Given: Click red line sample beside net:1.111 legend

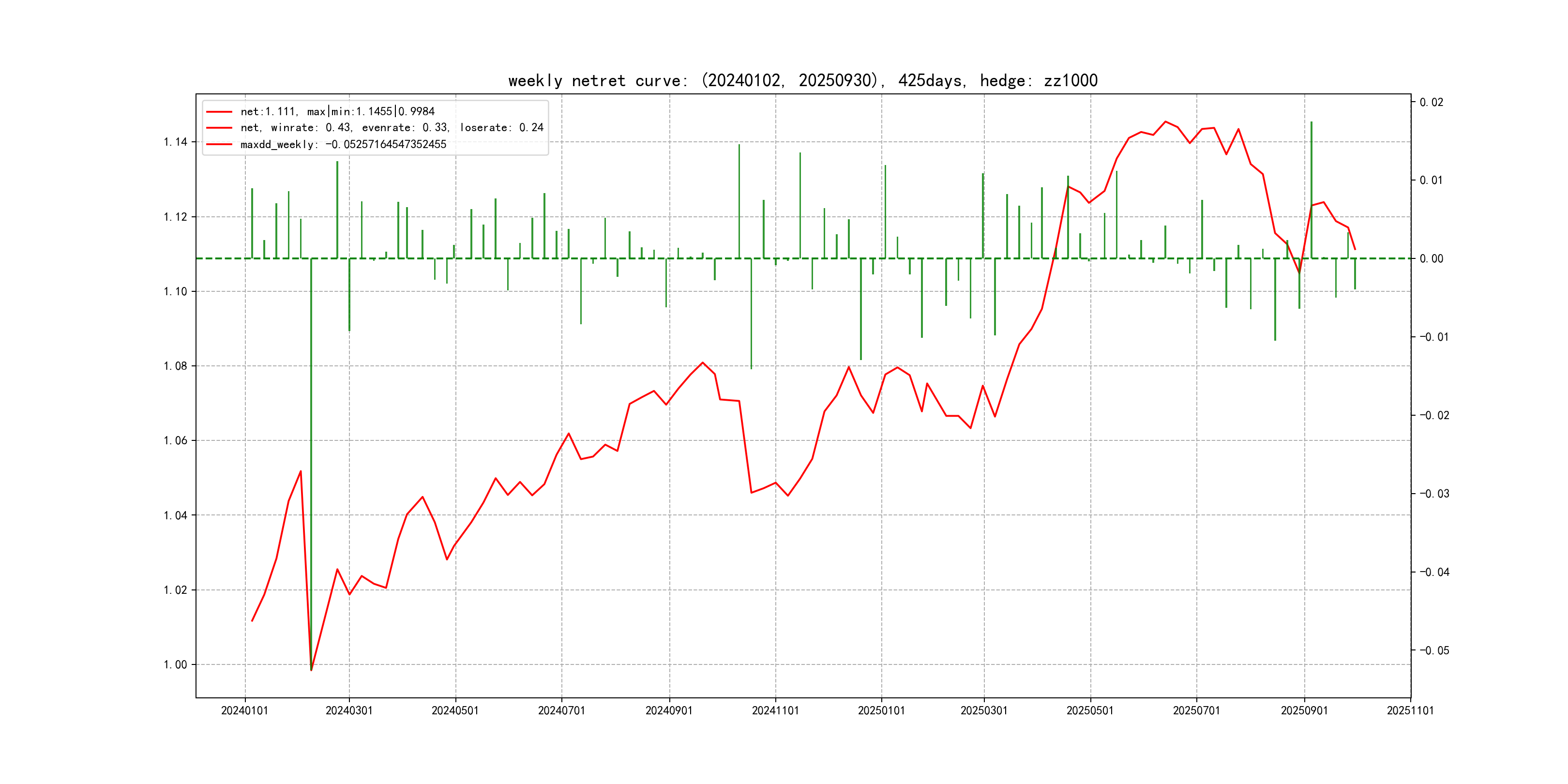Looking at the screenshot, I should (x=219, y=112).
